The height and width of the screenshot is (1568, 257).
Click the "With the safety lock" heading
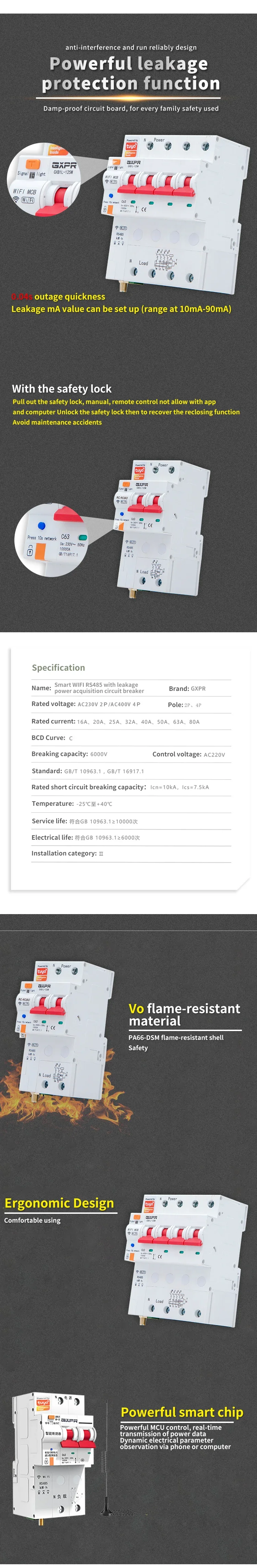click(x=62, y=388)
